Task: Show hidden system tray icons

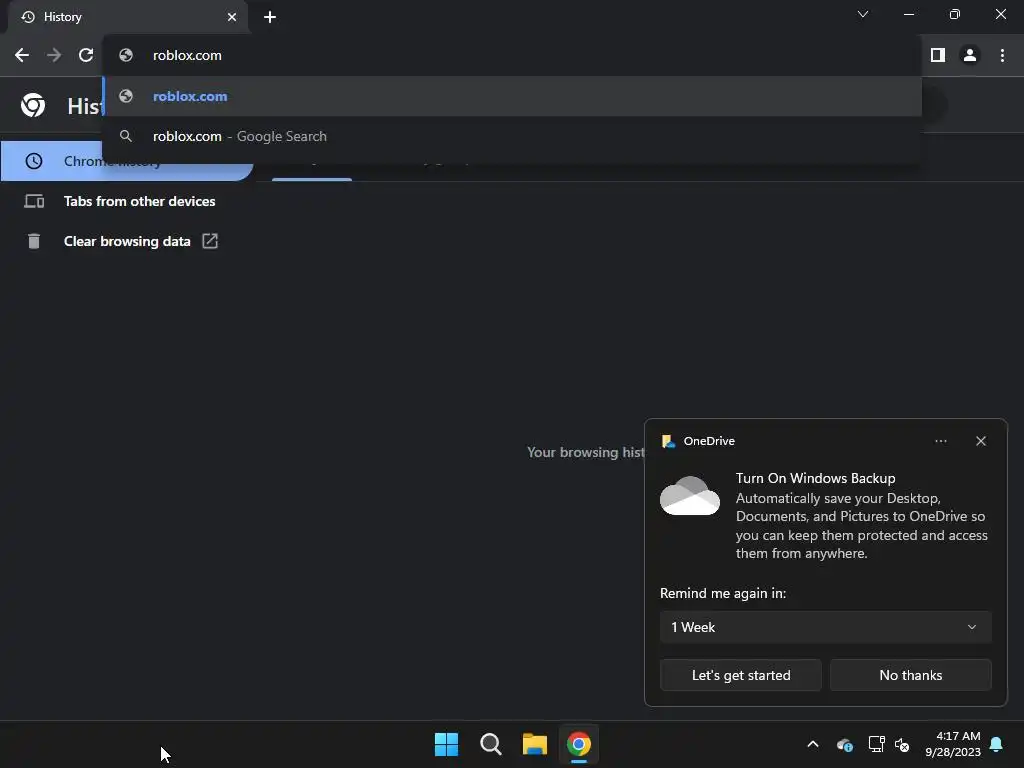Action: pos(813,744)
